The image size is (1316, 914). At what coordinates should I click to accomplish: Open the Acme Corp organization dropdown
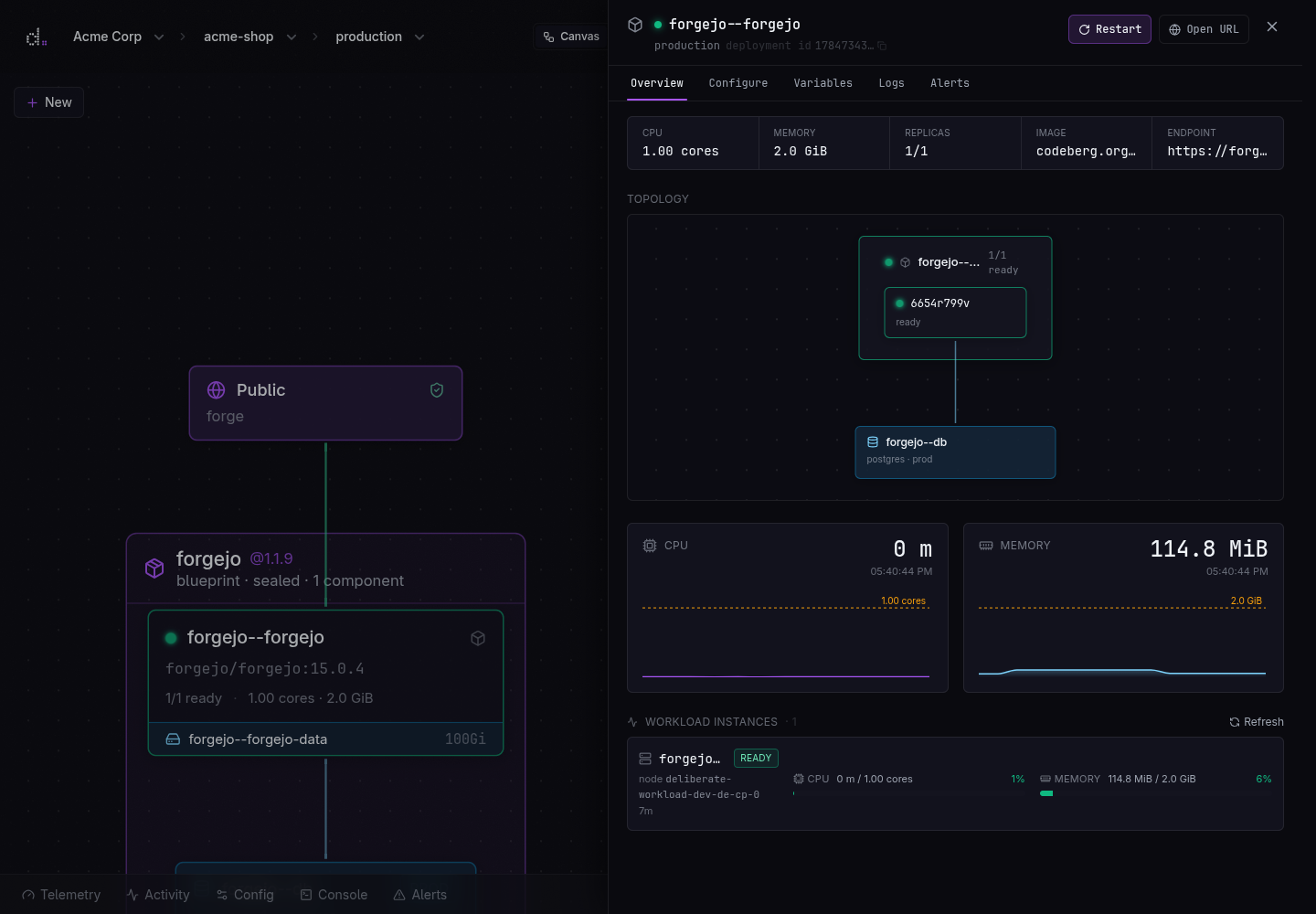(119, 37)
